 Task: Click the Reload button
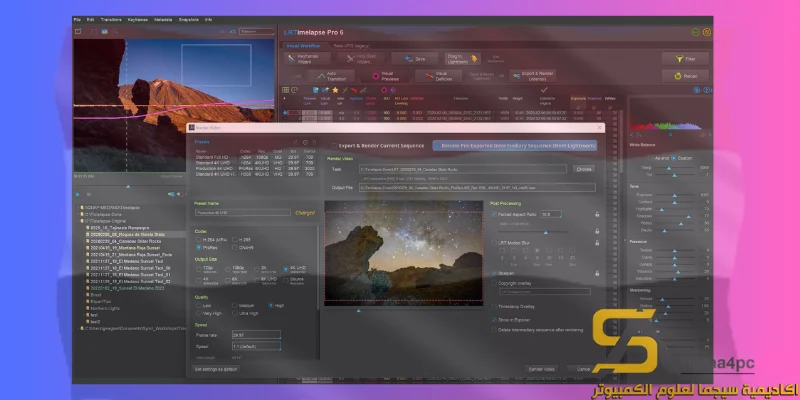pyautogui.click(x=685, y=76)
